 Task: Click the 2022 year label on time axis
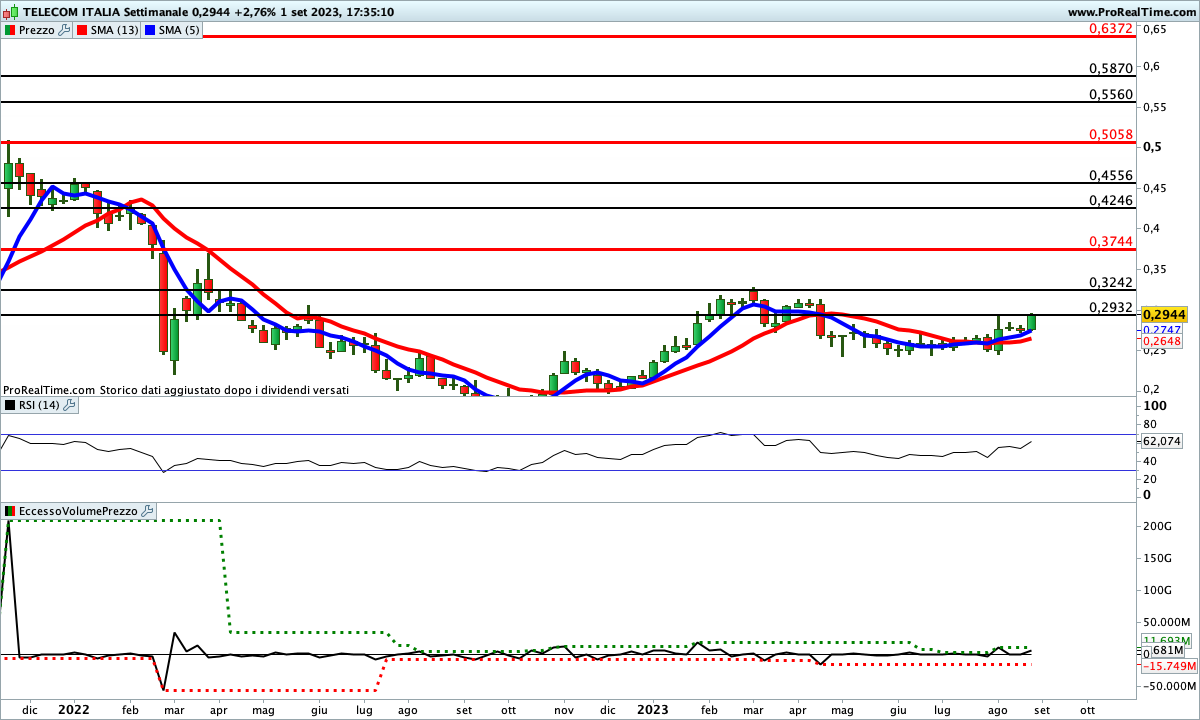(74, 709)
